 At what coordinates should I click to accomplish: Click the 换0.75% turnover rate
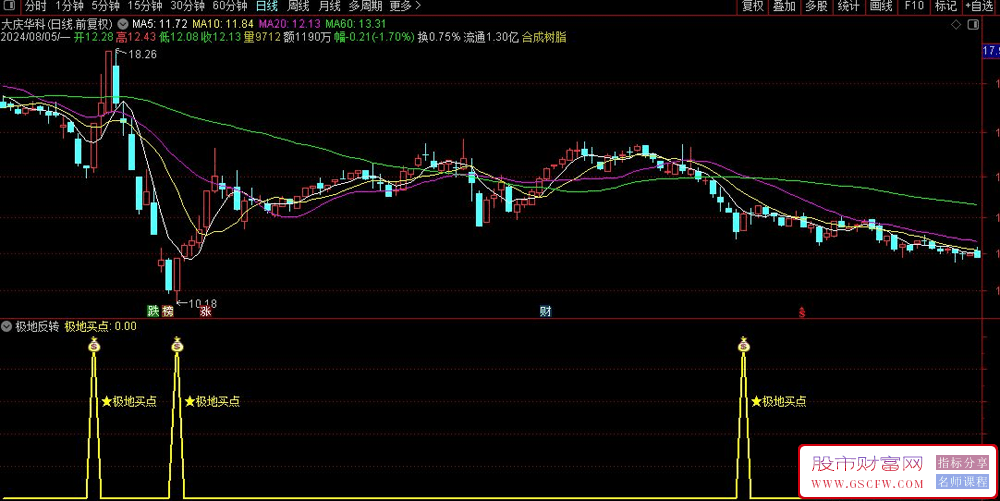coord(439,38)
